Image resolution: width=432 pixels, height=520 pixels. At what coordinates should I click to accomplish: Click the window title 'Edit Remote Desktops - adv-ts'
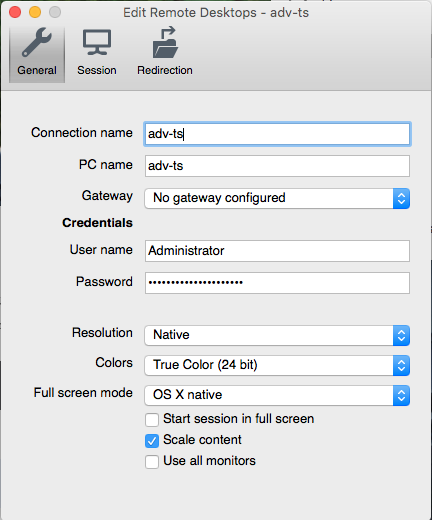click(x=216, y=13)
